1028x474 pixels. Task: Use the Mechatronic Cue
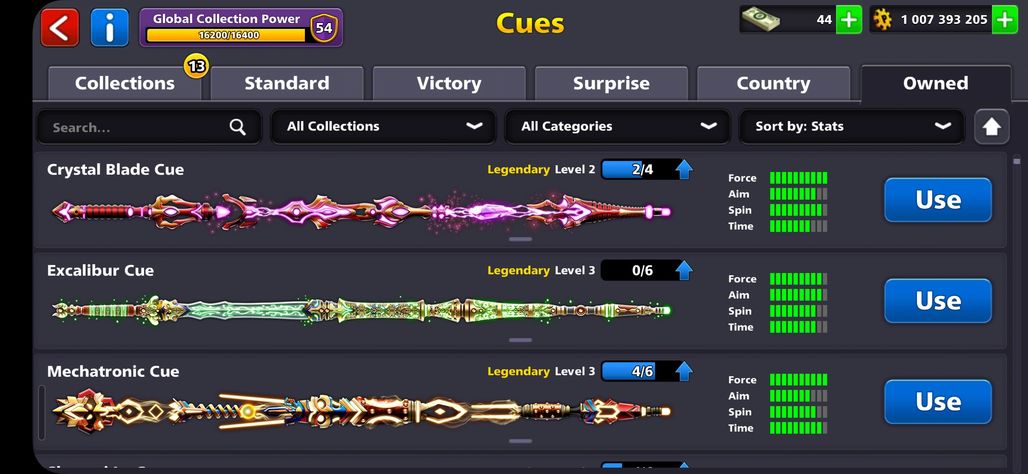point(938,402)
